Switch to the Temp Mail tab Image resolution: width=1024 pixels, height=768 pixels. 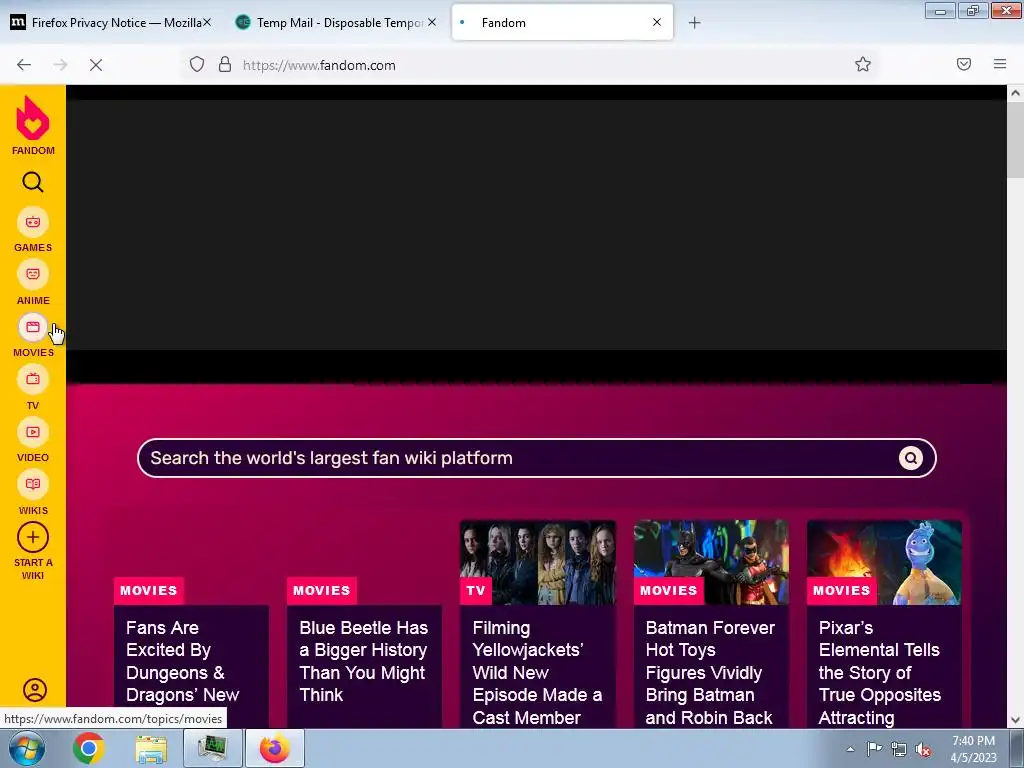(x=334, y=23)
